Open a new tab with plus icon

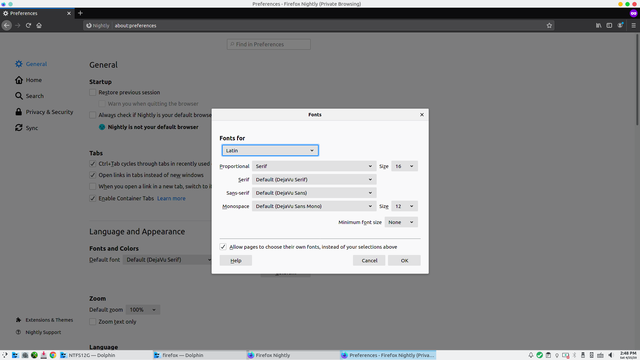point(80,13)
